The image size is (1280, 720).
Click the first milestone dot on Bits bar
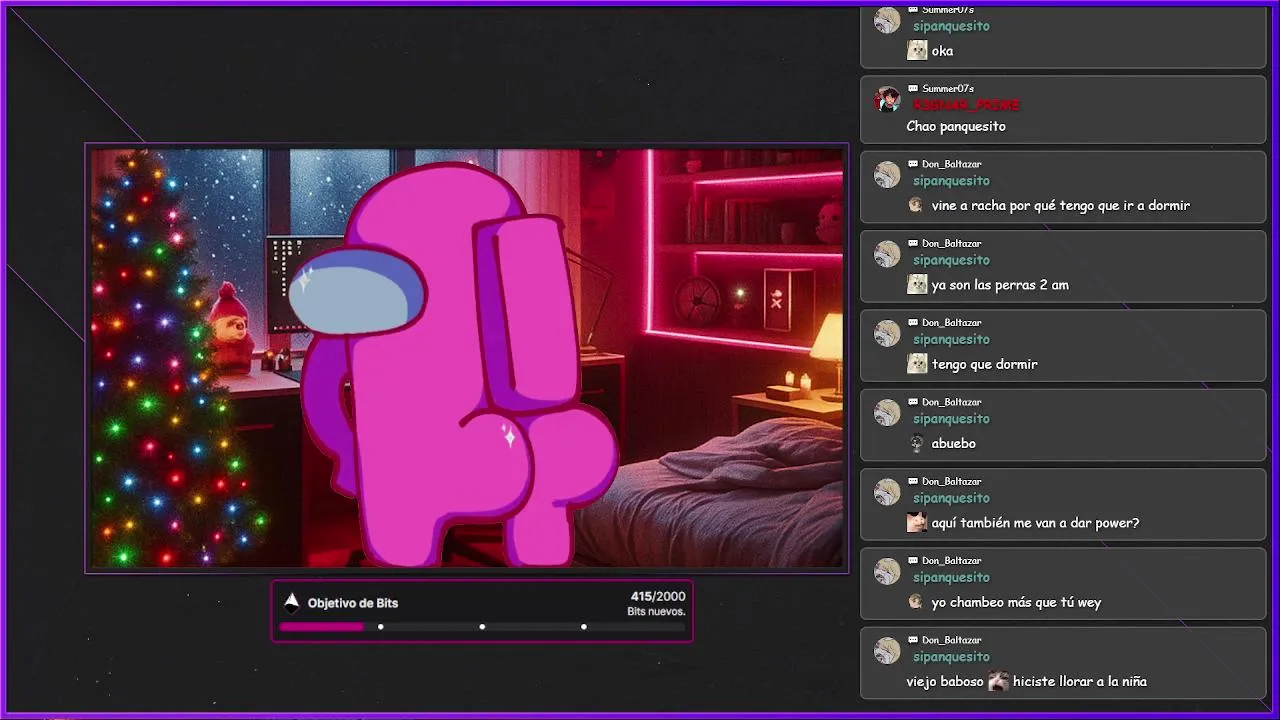pos(381,627)
